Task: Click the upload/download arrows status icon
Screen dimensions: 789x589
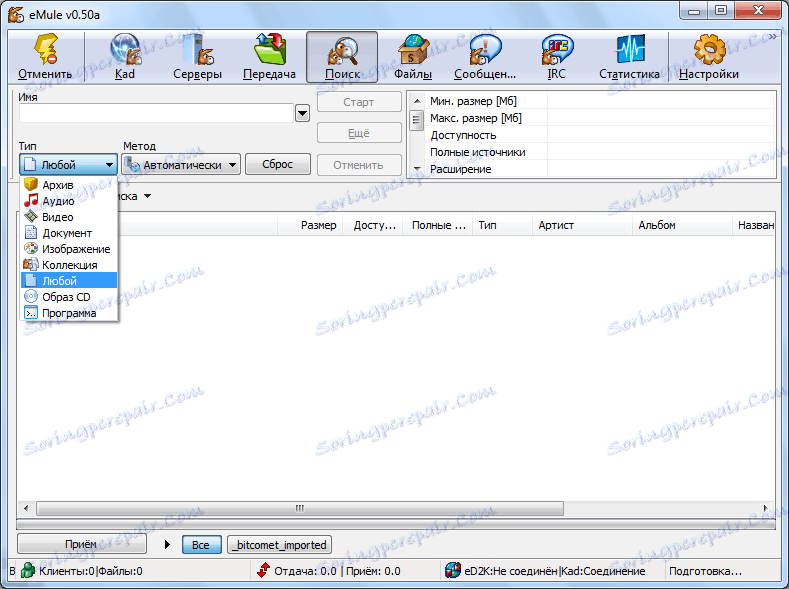Action: 263,571
